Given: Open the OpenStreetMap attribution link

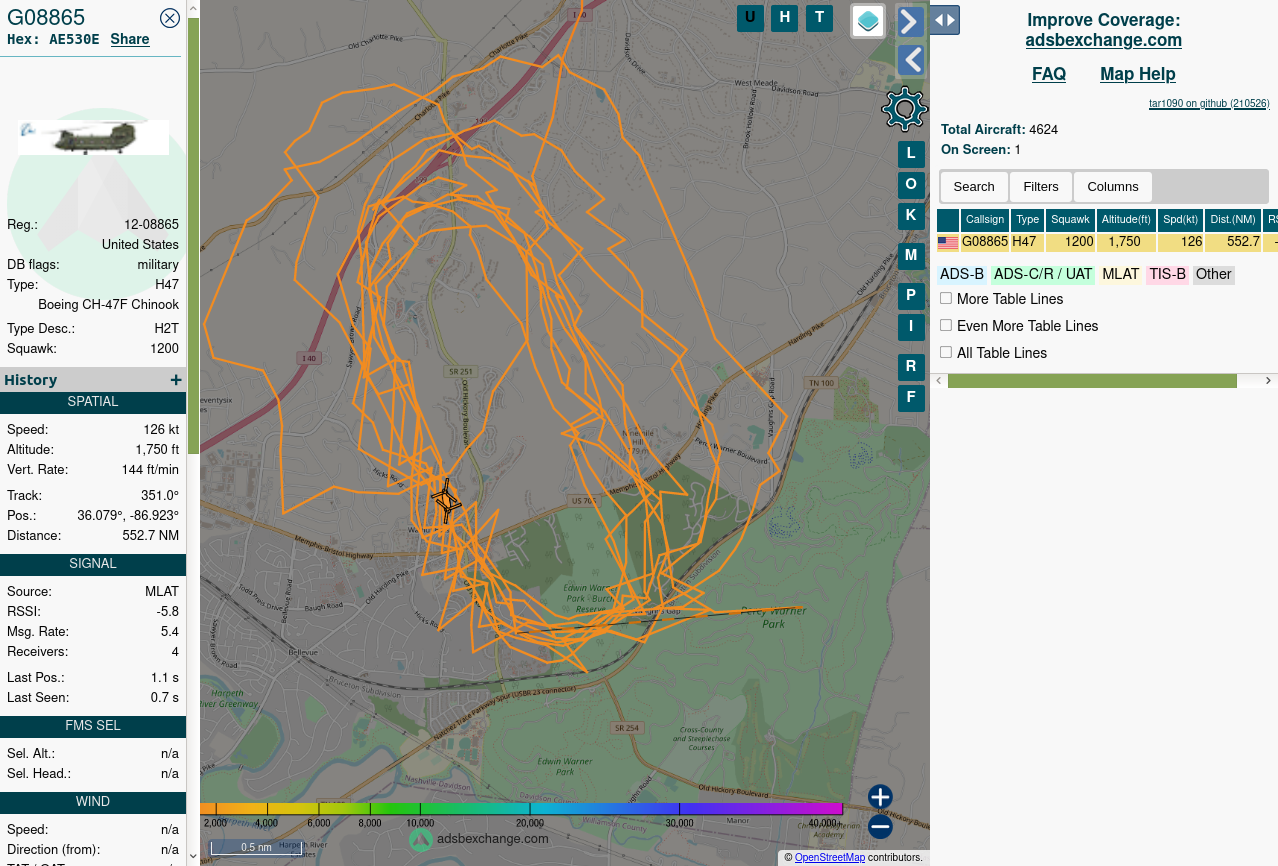Looking at the screenshot, I should click(830, 858).
